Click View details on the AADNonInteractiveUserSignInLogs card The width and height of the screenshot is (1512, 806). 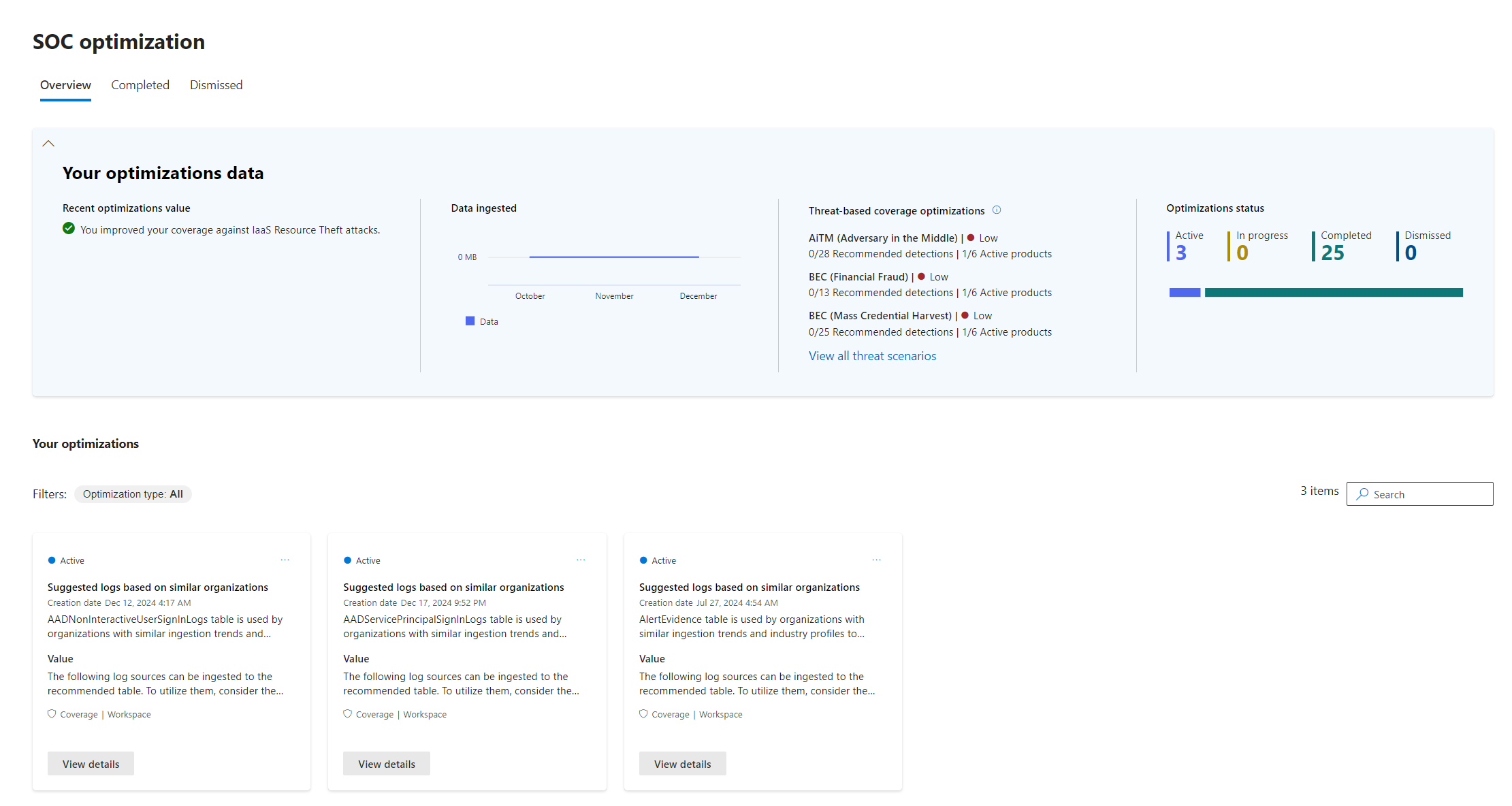click(x=91, y=763)
